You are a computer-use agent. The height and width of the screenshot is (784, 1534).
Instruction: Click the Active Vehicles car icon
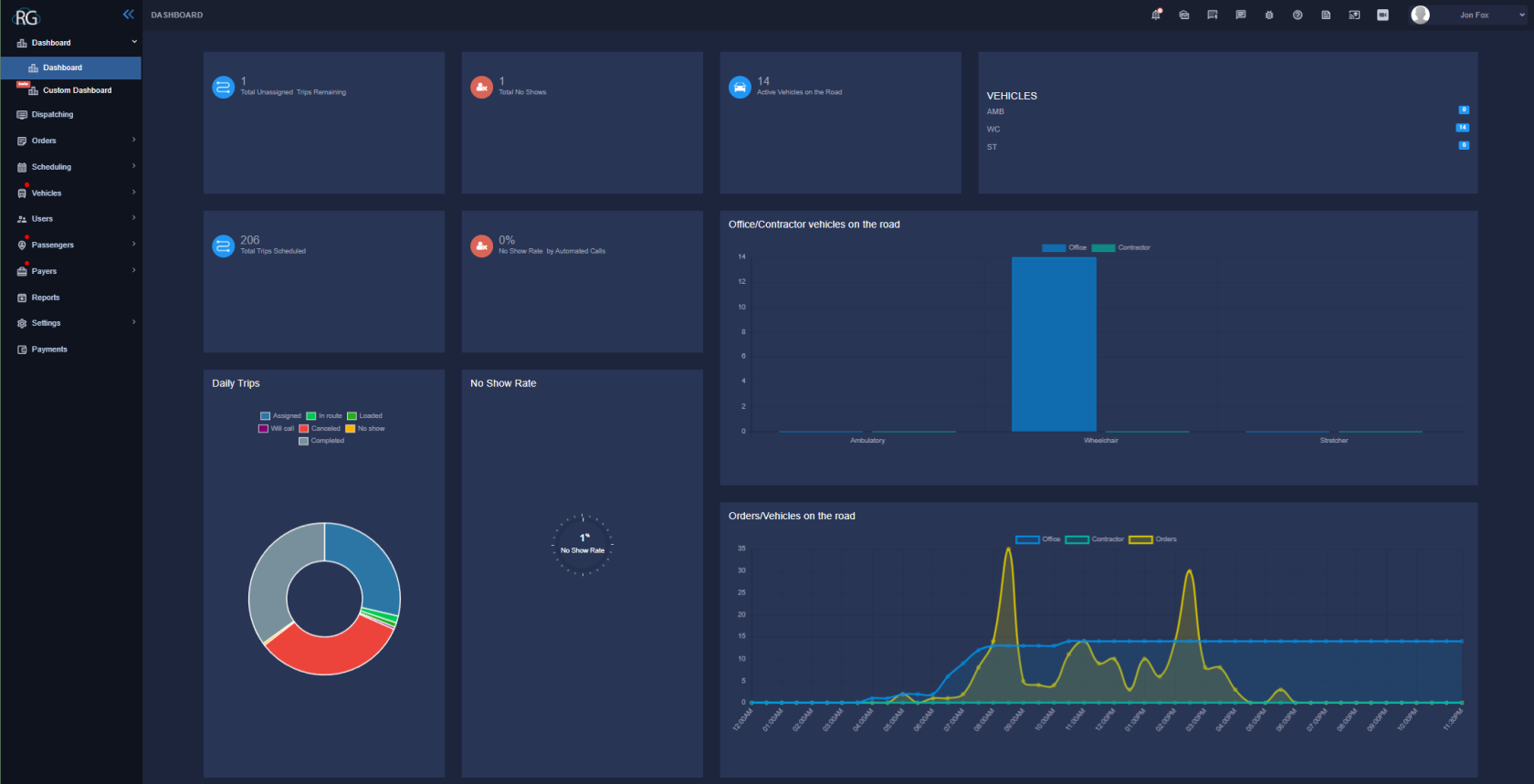741,87
